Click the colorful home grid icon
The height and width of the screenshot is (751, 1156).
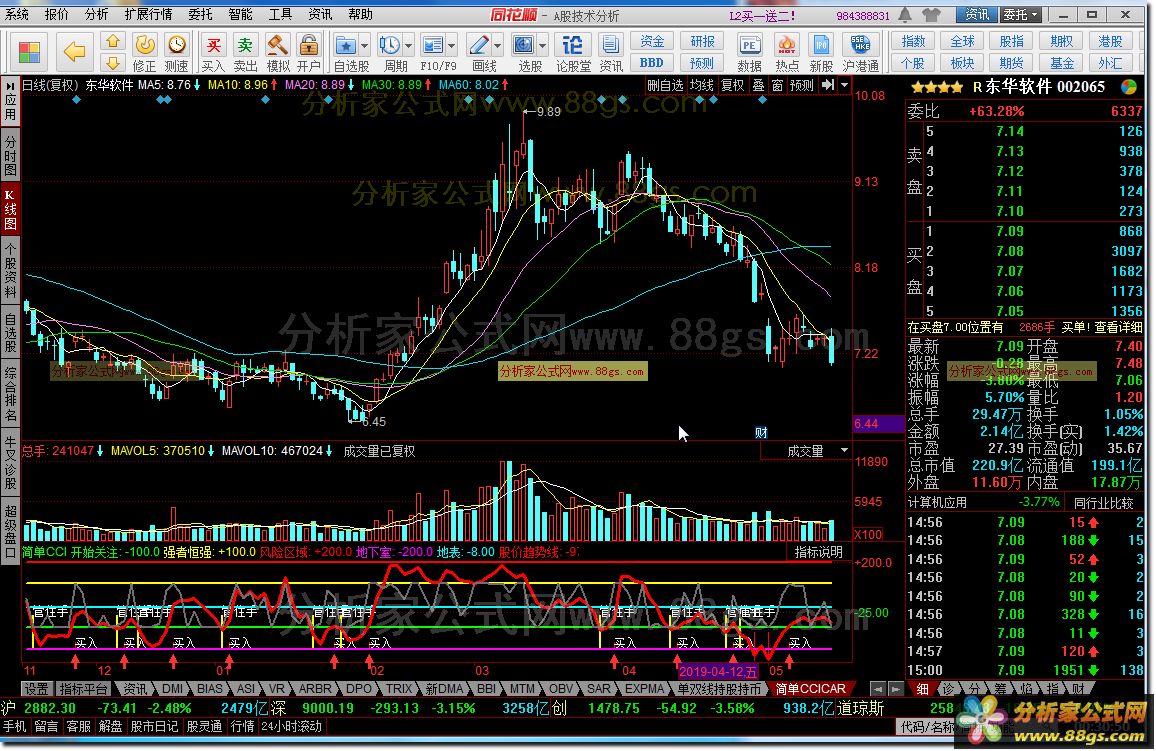[x=29, y=52]
